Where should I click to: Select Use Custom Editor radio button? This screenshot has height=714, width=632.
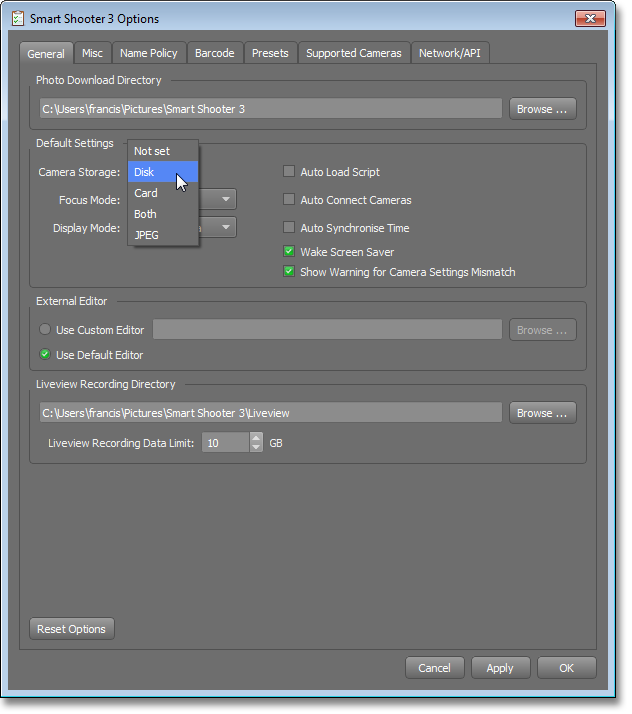[45, 330]
